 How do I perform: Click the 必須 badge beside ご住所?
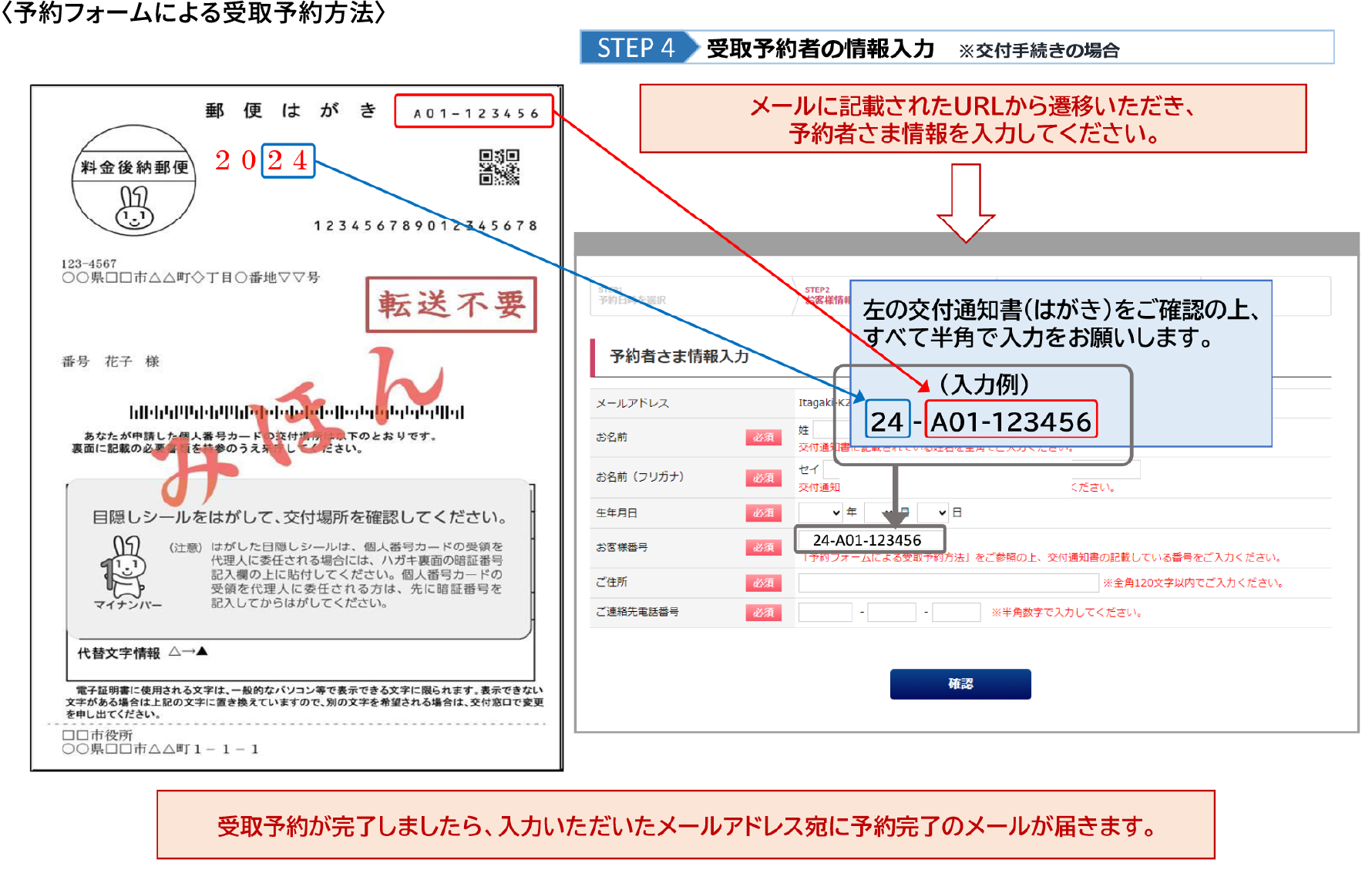pyautogui.click(x=763, y=583)
